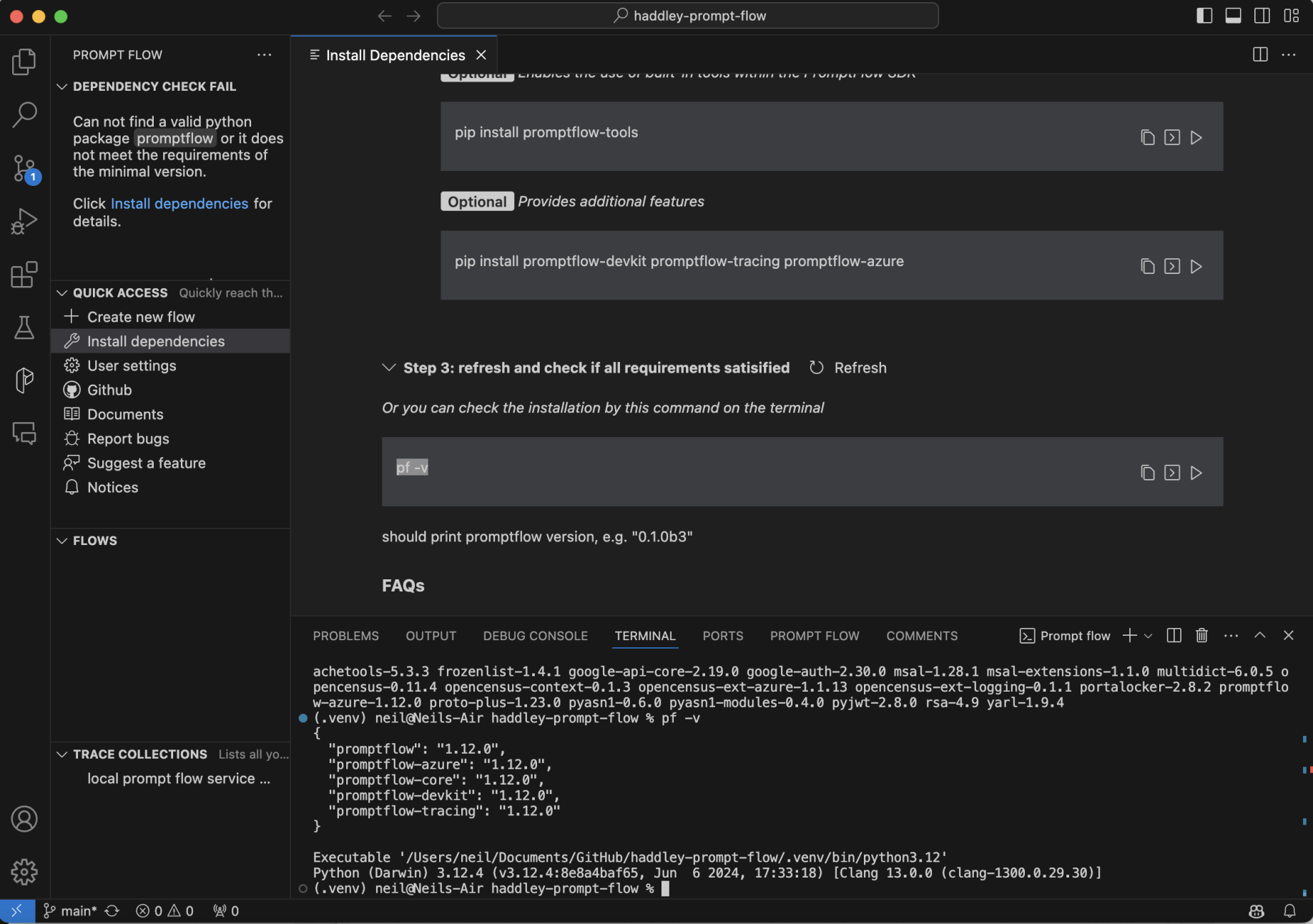Toggle the bottom panel visibility
The height and width of the screenshot is (924, 1313).
pos(1233,16)
